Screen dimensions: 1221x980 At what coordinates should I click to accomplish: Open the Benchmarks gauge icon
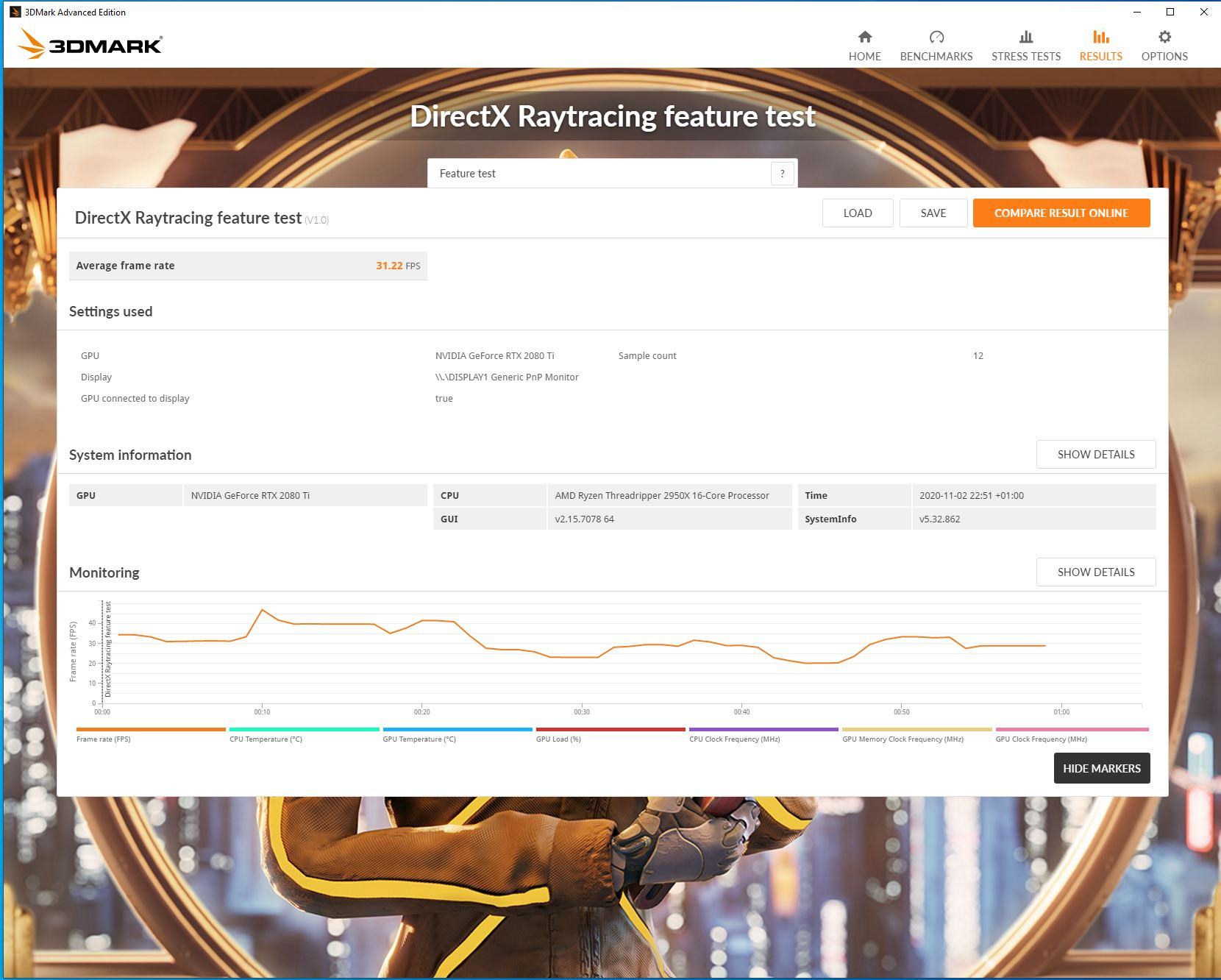click(936, 37)
